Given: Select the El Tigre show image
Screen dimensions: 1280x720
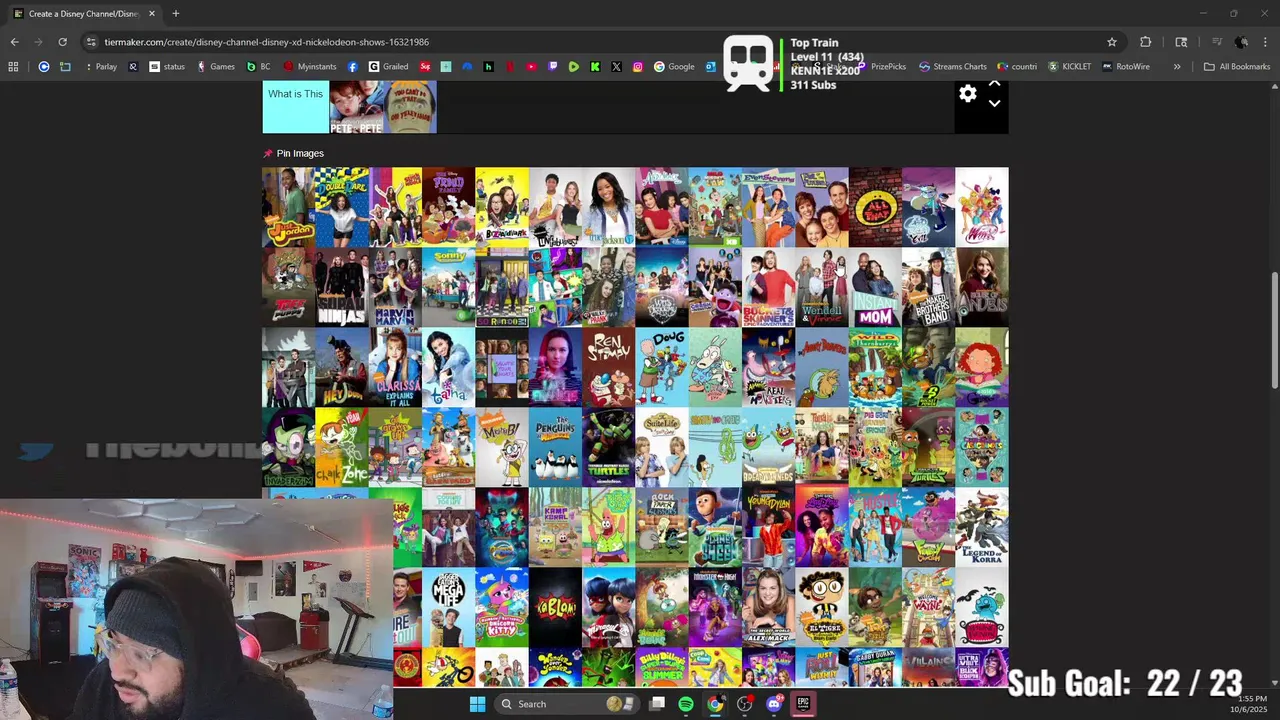Looking at the screenshot, I should tap(822, 607).
